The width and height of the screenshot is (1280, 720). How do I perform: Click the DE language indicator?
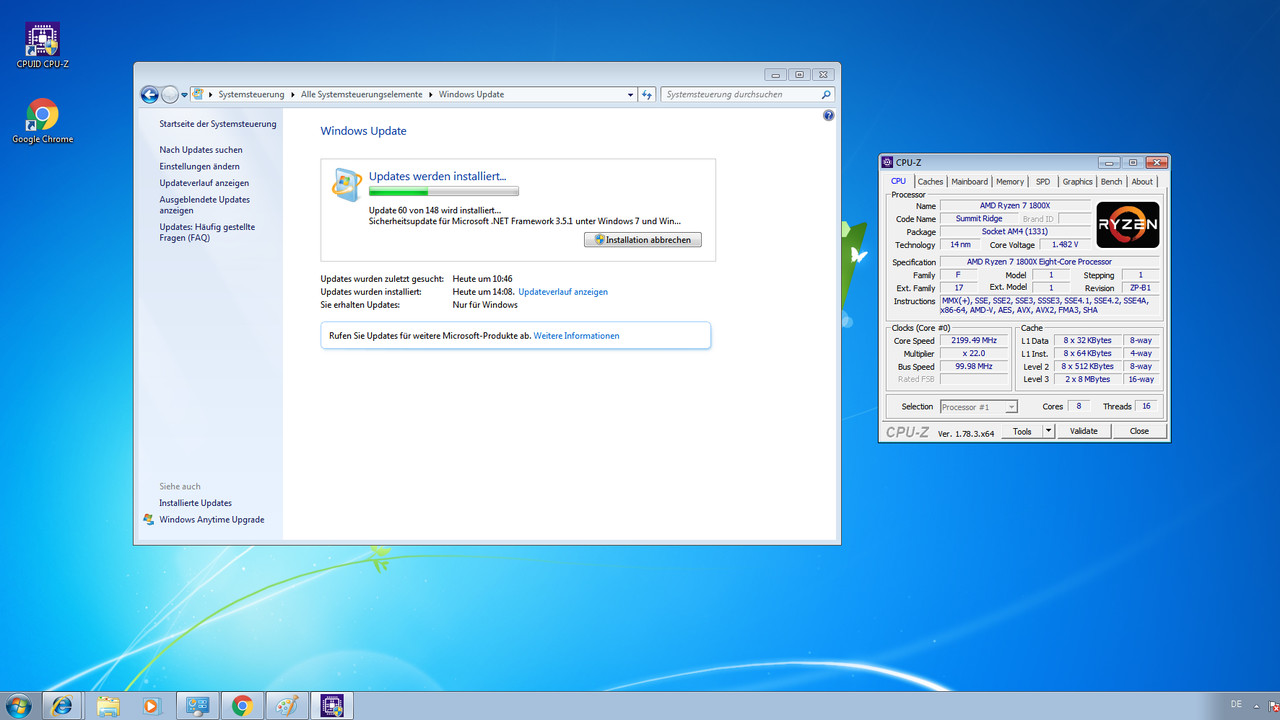point(1236,704)
